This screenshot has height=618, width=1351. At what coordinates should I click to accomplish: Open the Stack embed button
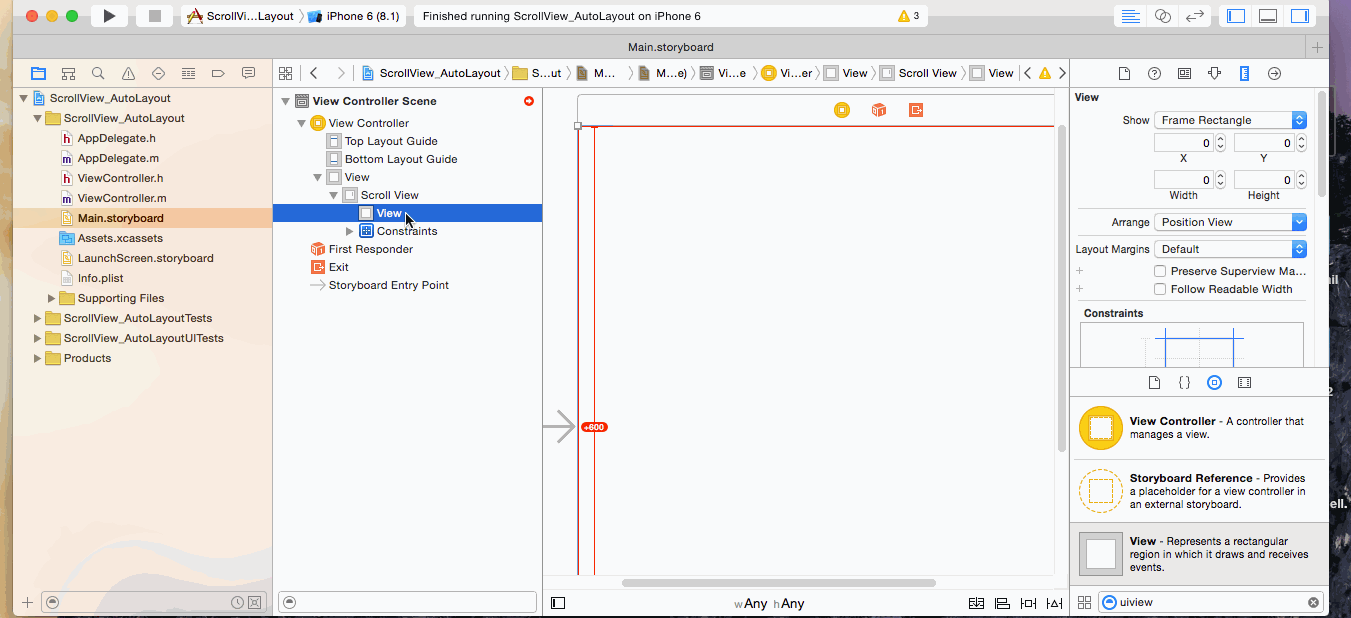[977, 603]
